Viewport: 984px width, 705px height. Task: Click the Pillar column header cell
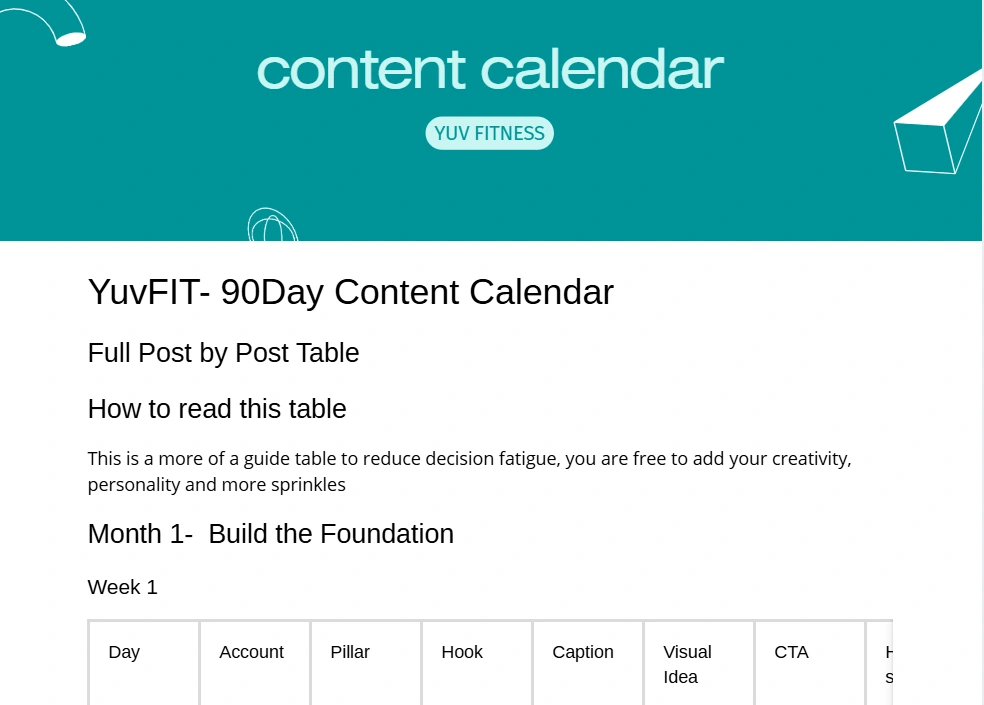pyautogui.click(x=366, y=663)
